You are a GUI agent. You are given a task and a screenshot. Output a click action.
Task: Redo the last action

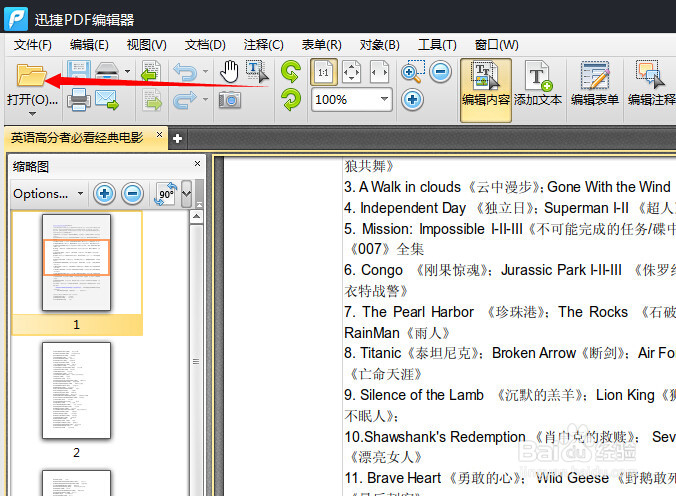click(185, 100)
